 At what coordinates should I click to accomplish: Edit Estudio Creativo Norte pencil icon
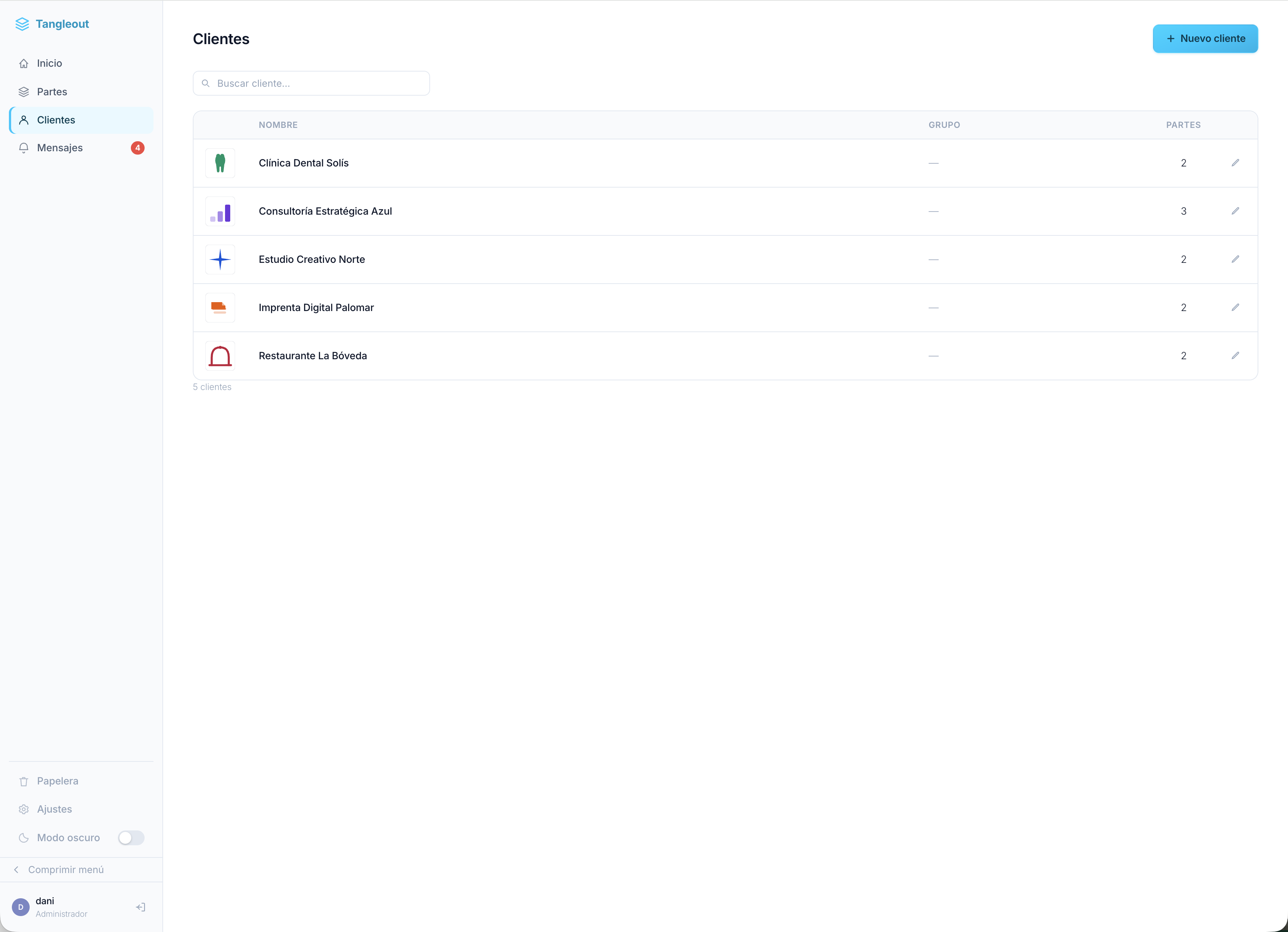(x=1235, y=260)
